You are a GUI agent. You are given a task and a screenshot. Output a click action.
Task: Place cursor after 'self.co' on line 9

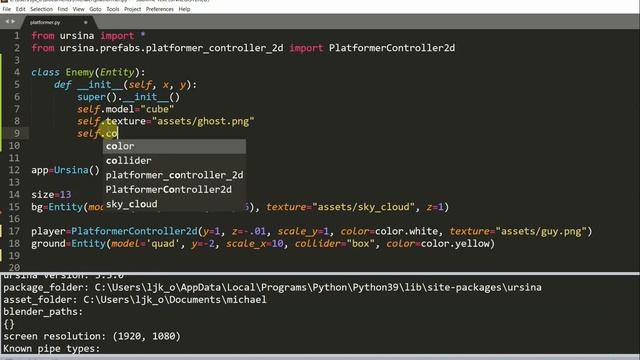118,134
